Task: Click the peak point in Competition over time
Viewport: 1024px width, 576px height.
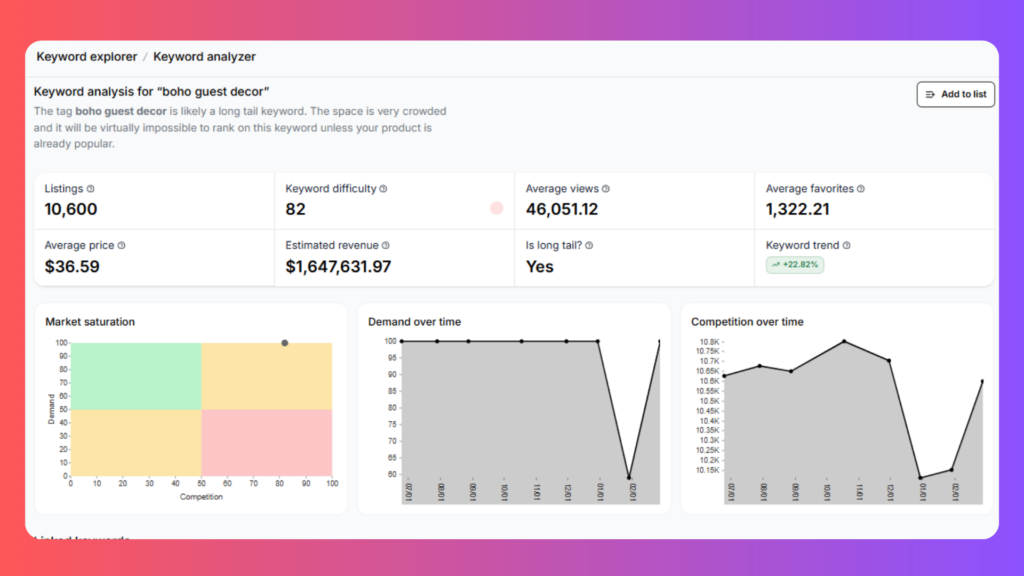Action: click(x=844, y=342)
